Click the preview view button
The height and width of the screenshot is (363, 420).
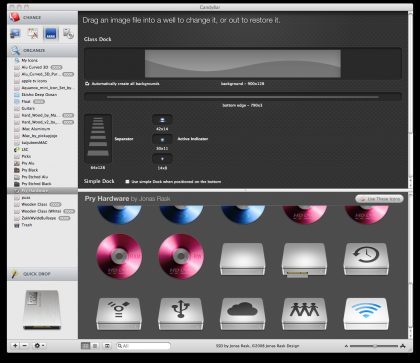(107, 346)
